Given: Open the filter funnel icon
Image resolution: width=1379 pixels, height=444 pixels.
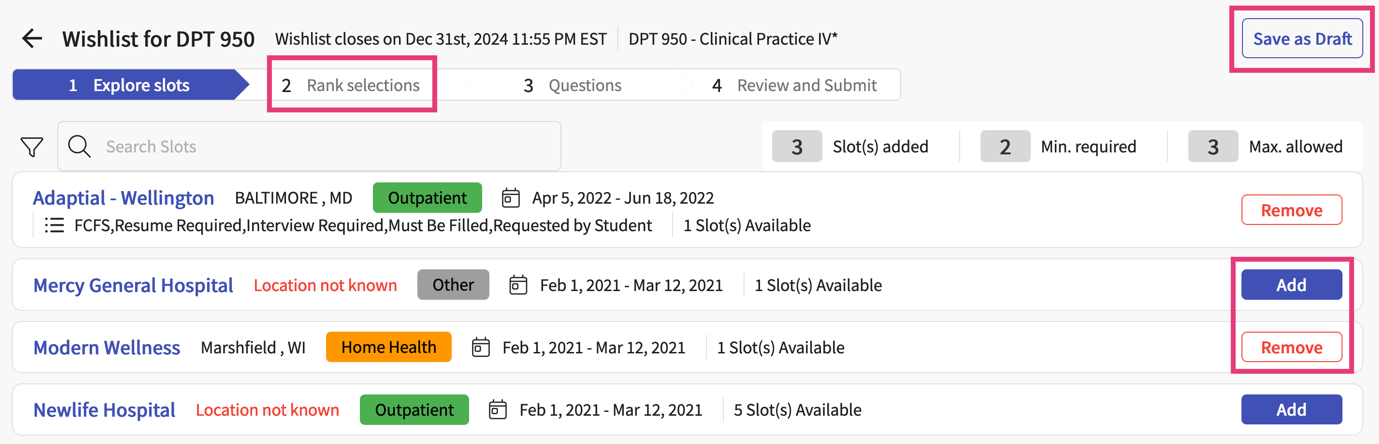Looking at the screenshot, I should [32, 147].
